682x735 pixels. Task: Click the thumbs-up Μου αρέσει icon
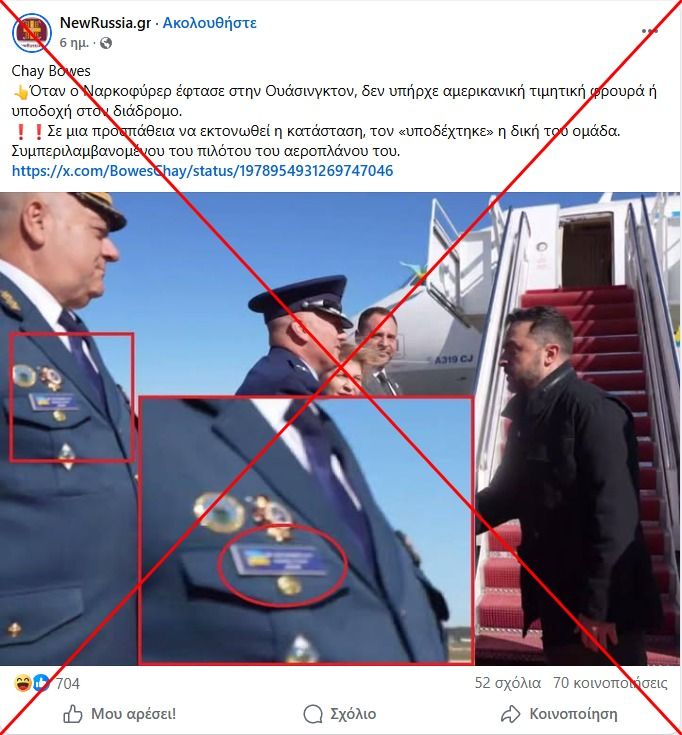click(x=73, y=714)
